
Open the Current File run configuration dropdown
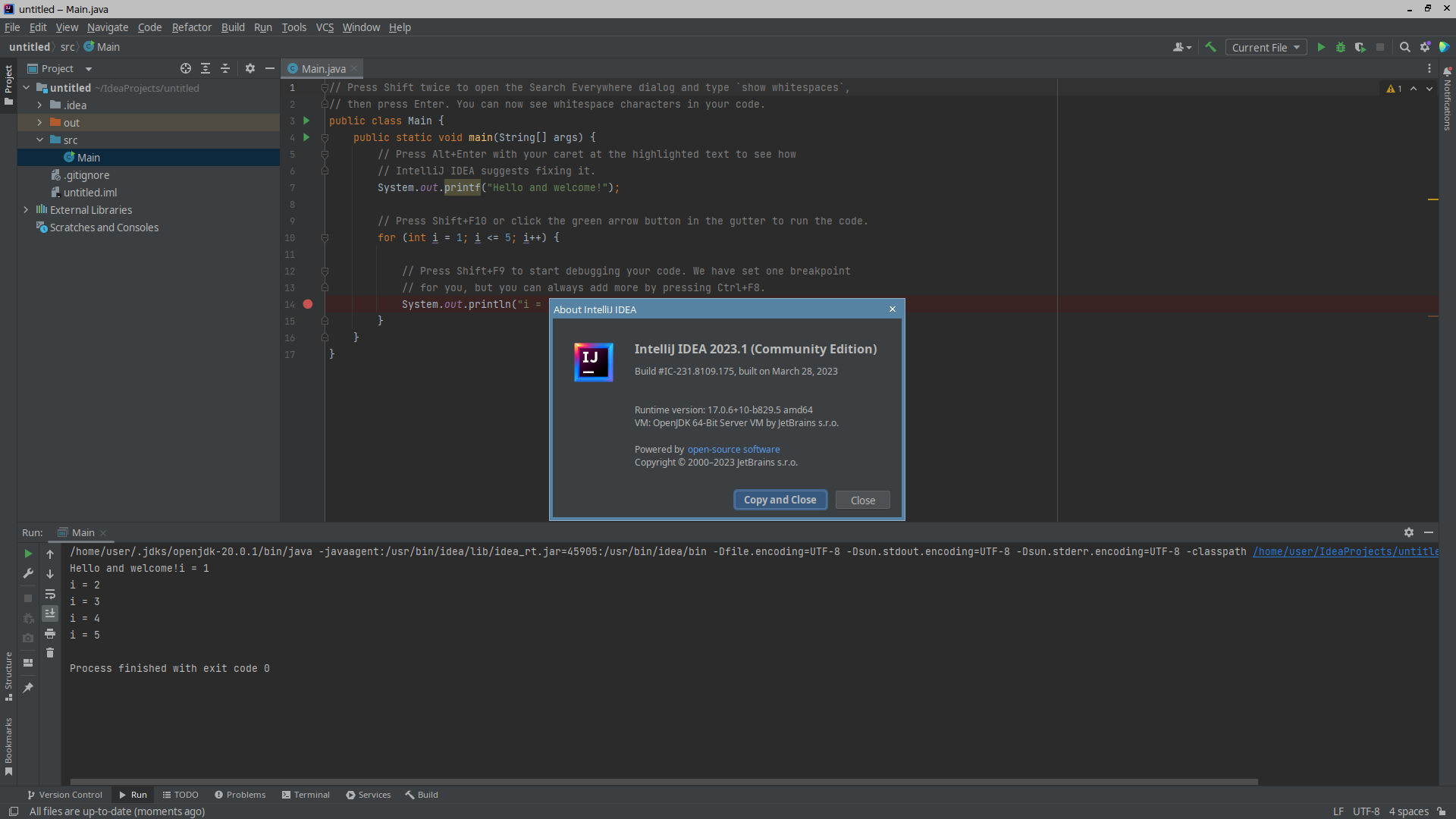pyautogui.click(x=1266, y=47)
